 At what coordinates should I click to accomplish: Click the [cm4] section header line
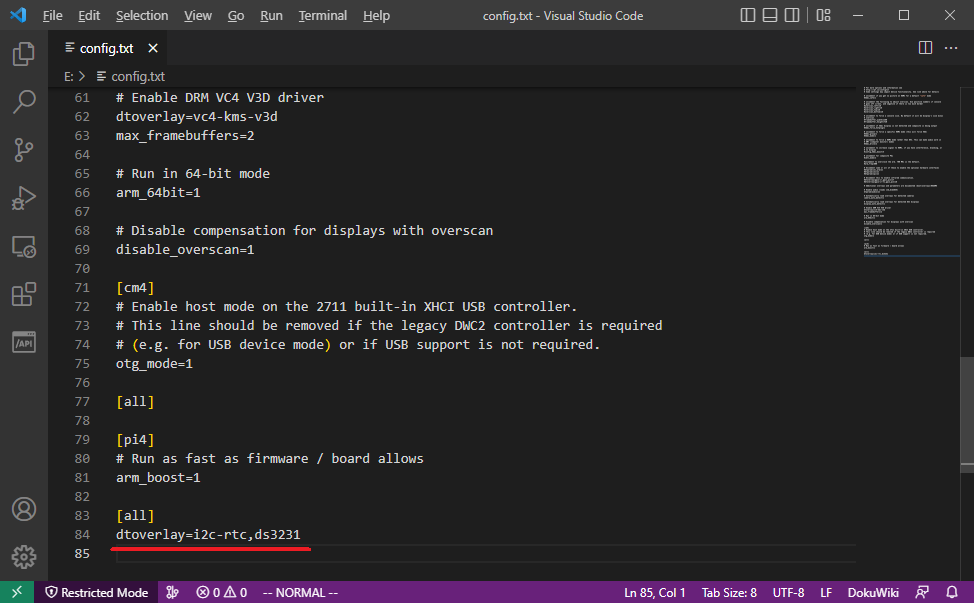pyautogui.click(x=135, y=288)
